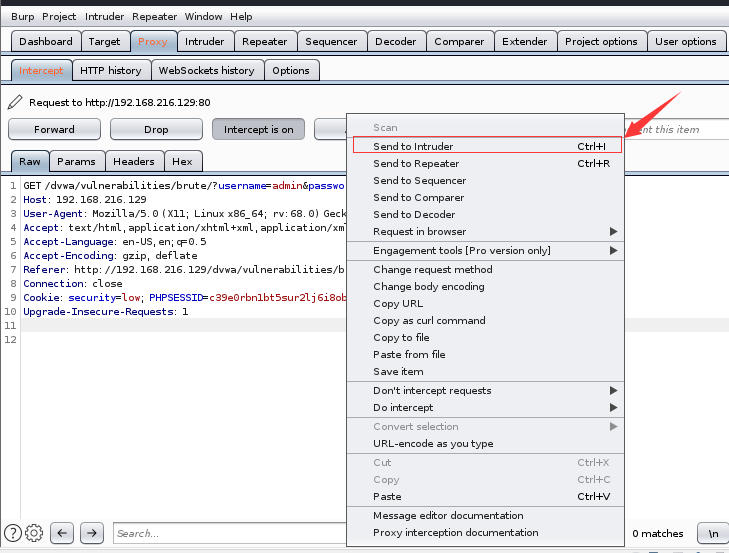Switch to the HTTP history tab

[111, 70]
